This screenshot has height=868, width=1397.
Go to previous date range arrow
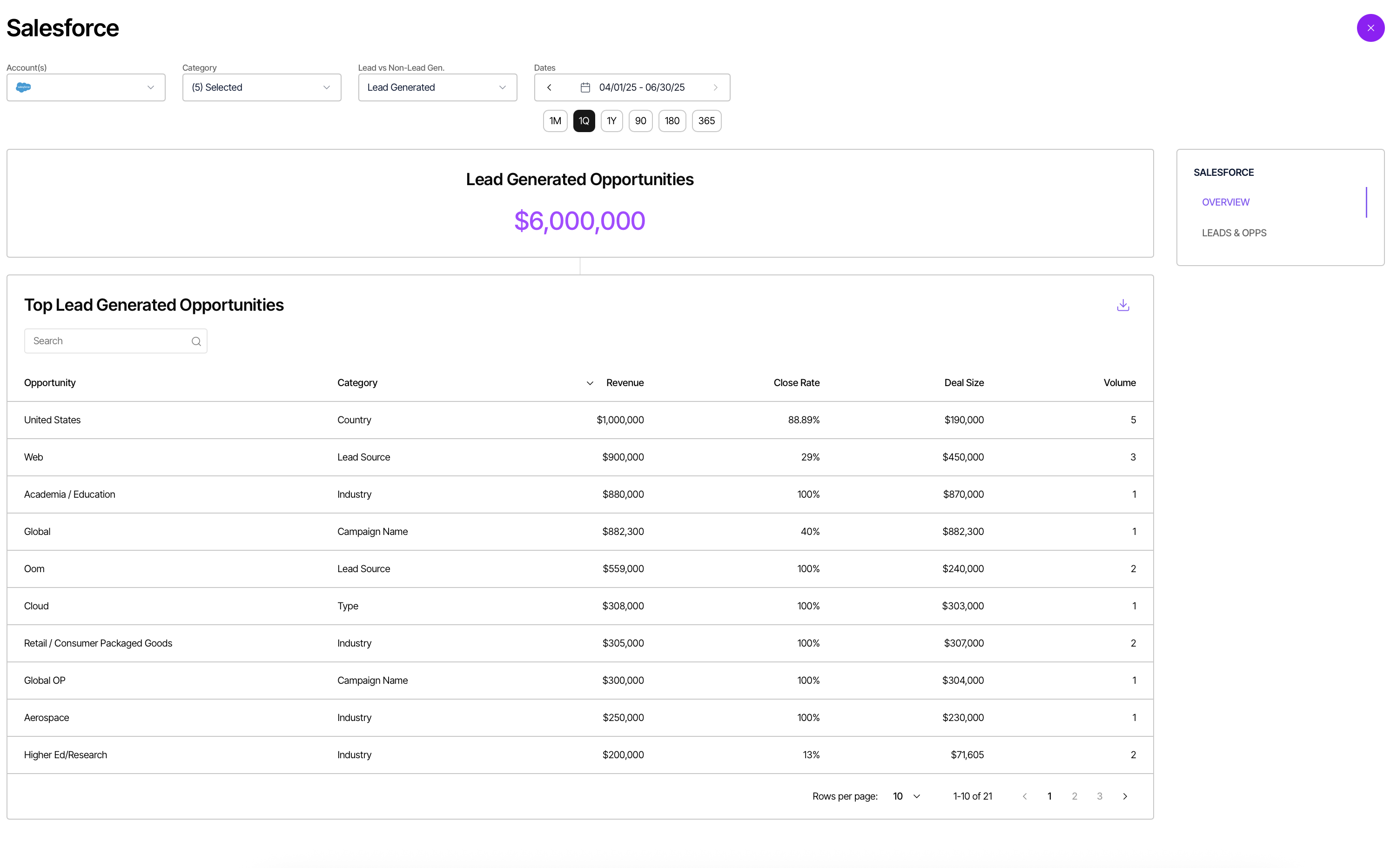549,87
